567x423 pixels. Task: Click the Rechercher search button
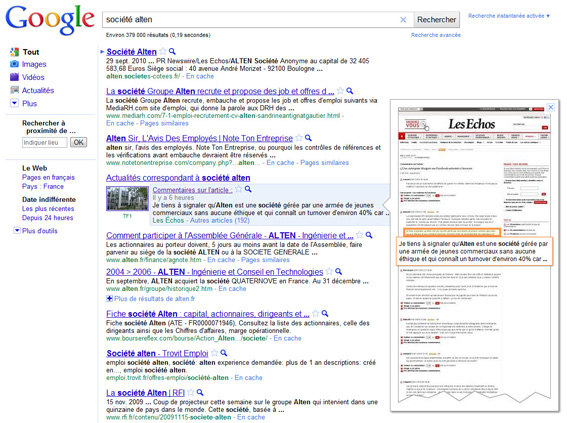436,20
